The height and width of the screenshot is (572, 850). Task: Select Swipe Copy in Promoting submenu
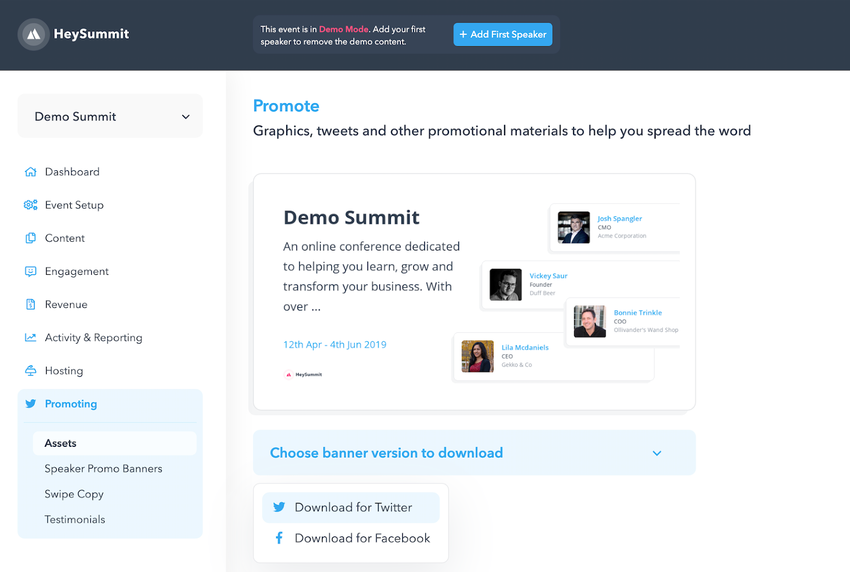[74, 494]
